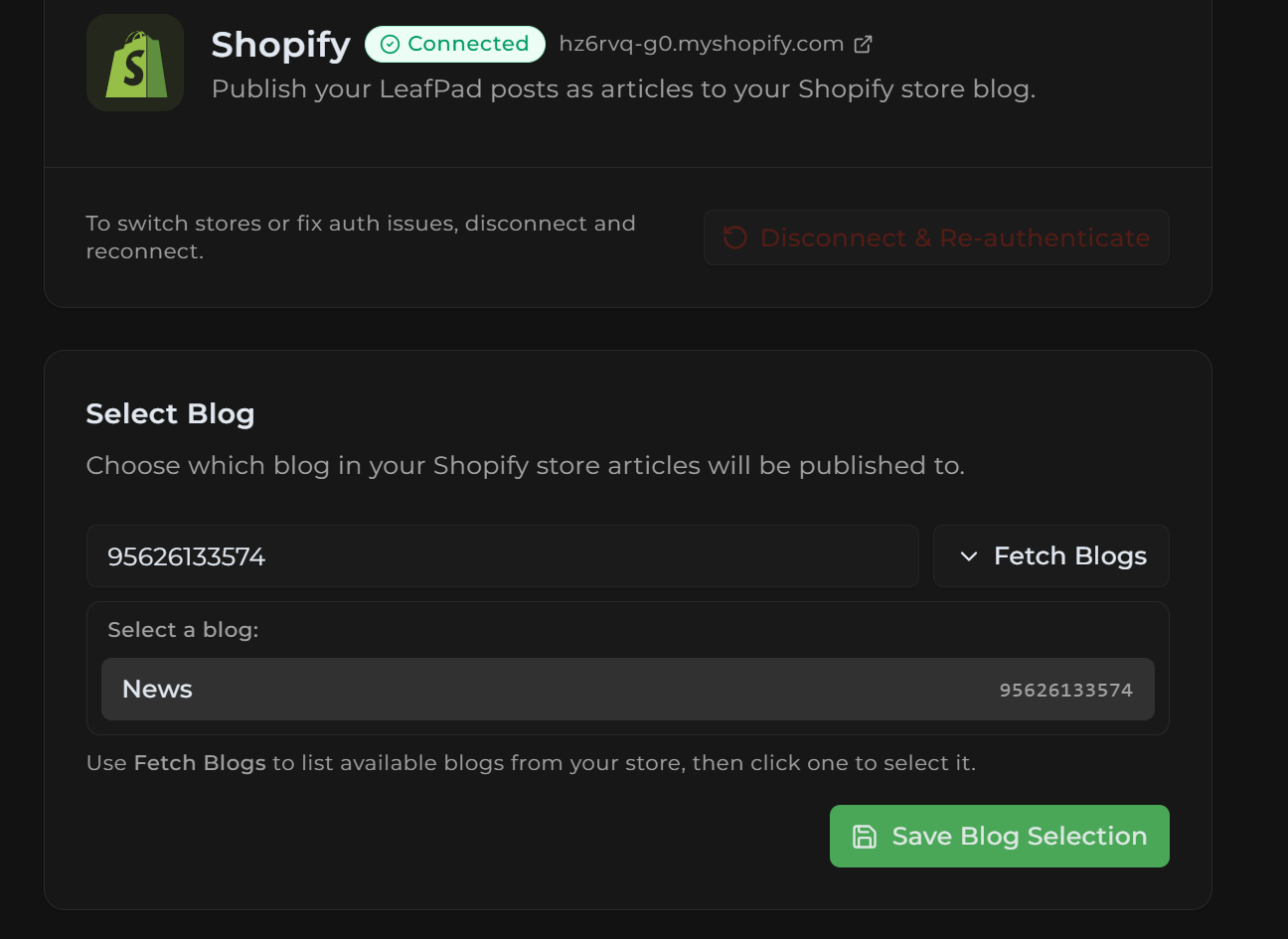Click the save disk icon

(865, 837)
